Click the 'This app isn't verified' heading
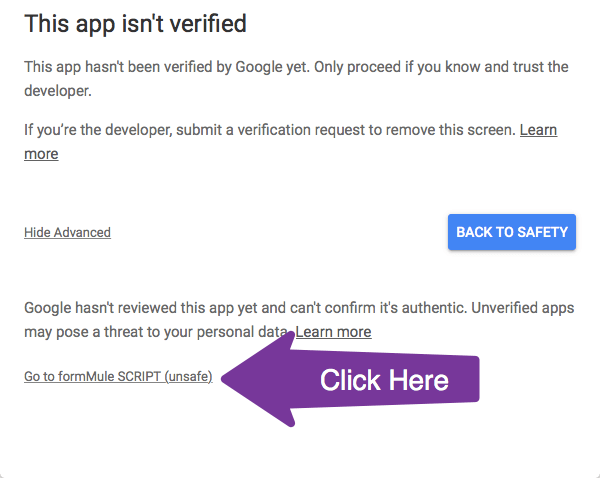Viewport: 600px width, 478px height. [x=135, y=22]
